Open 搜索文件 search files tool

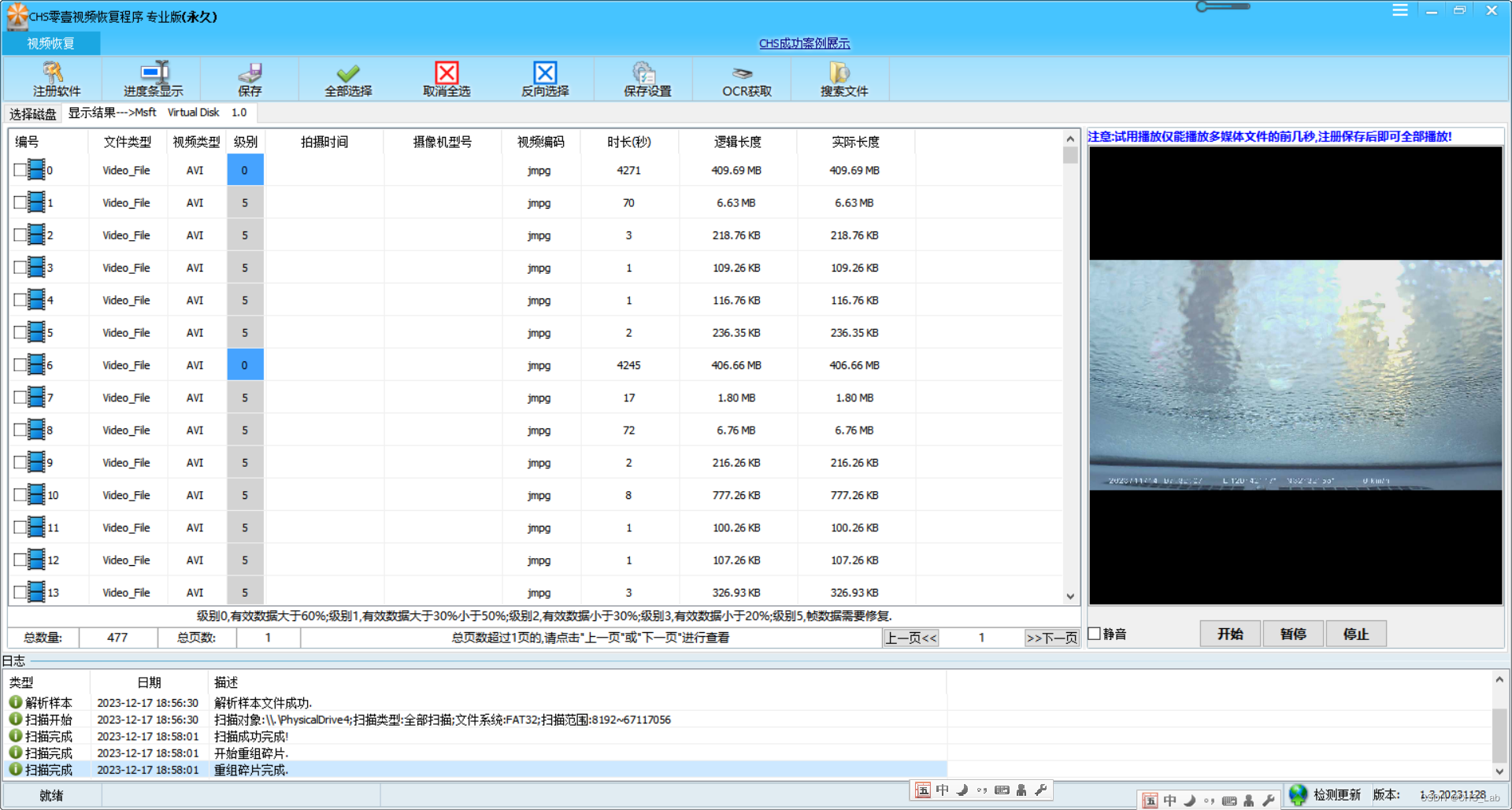(843, 79)
